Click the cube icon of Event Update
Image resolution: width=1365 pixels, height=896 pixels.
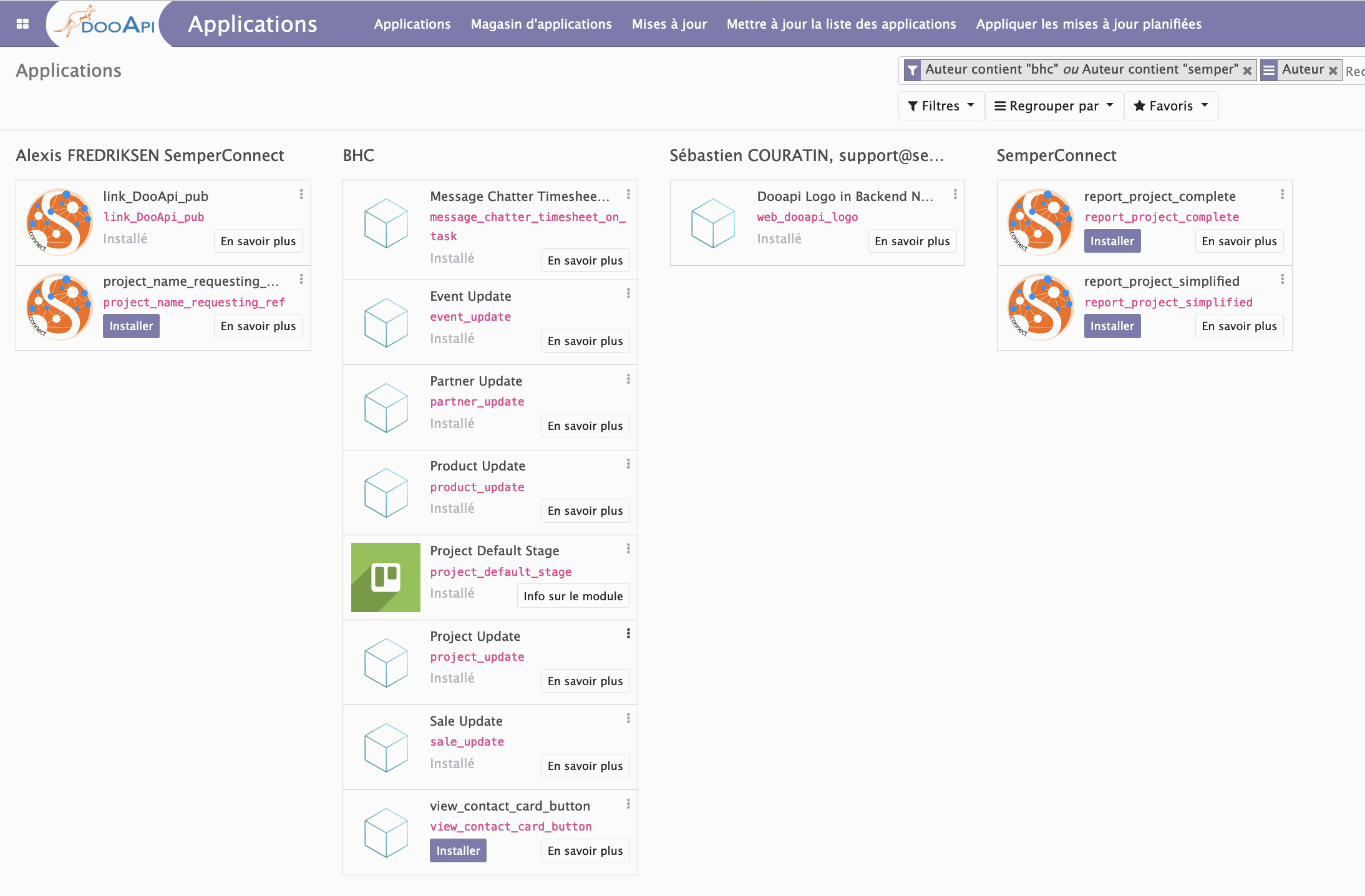[x=386, y=323]
